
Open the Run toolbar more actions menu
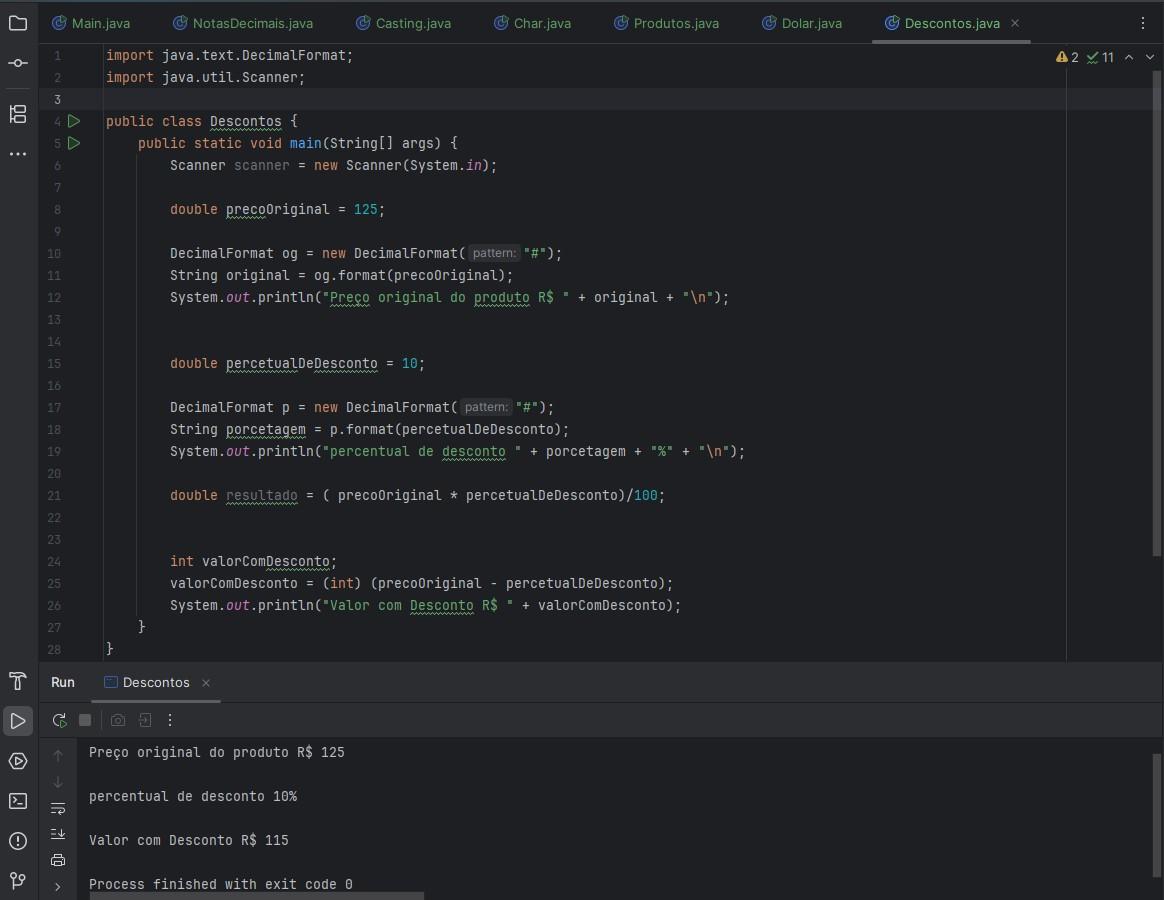tap(170, 720)
